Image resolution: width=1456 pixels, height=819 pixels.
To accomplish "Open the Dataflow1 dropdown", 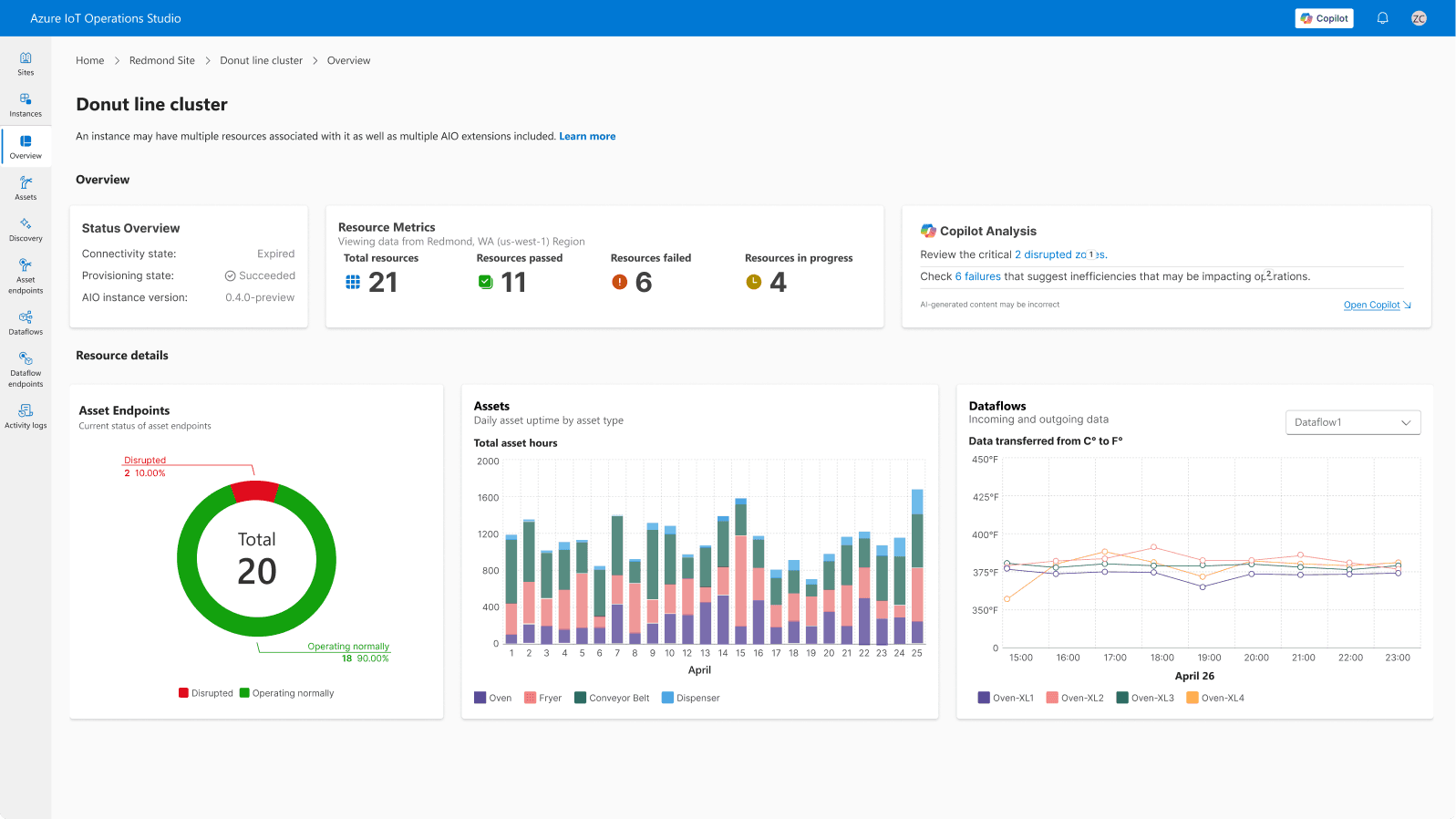I will [x=1353, y=422].
